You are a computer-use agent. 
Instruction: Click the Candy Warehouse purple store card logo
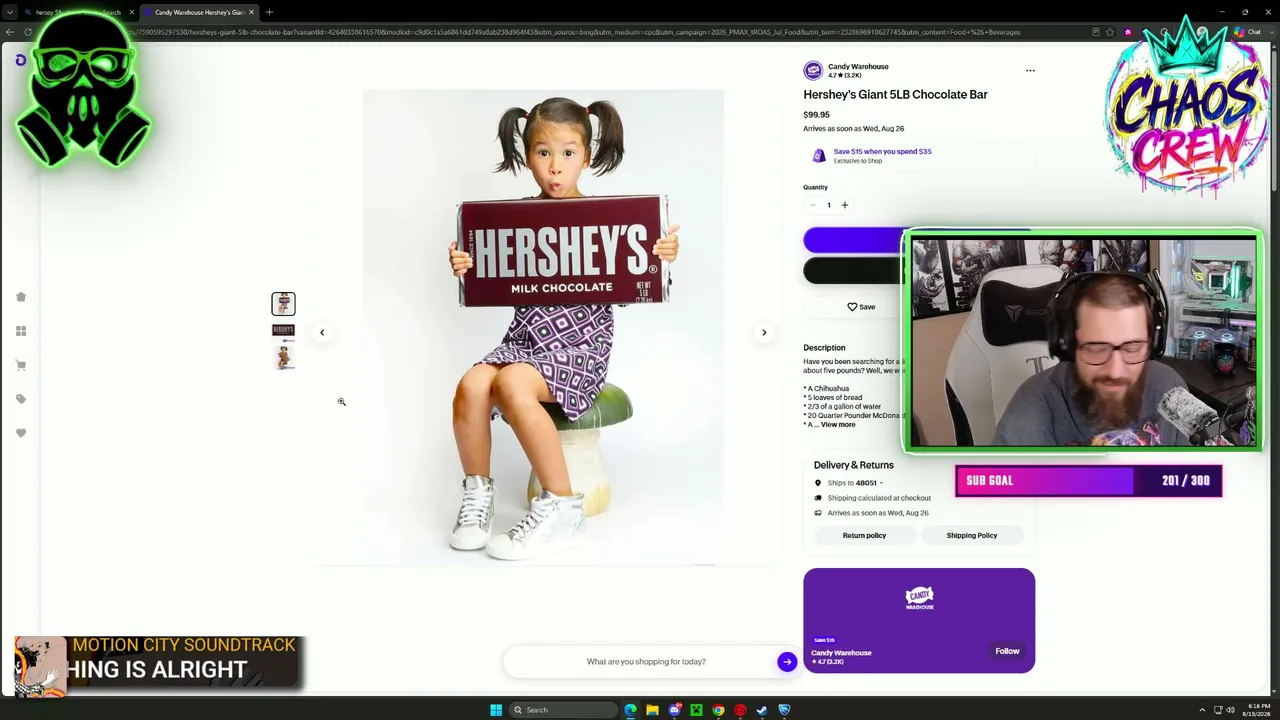(x=919, y=598)
